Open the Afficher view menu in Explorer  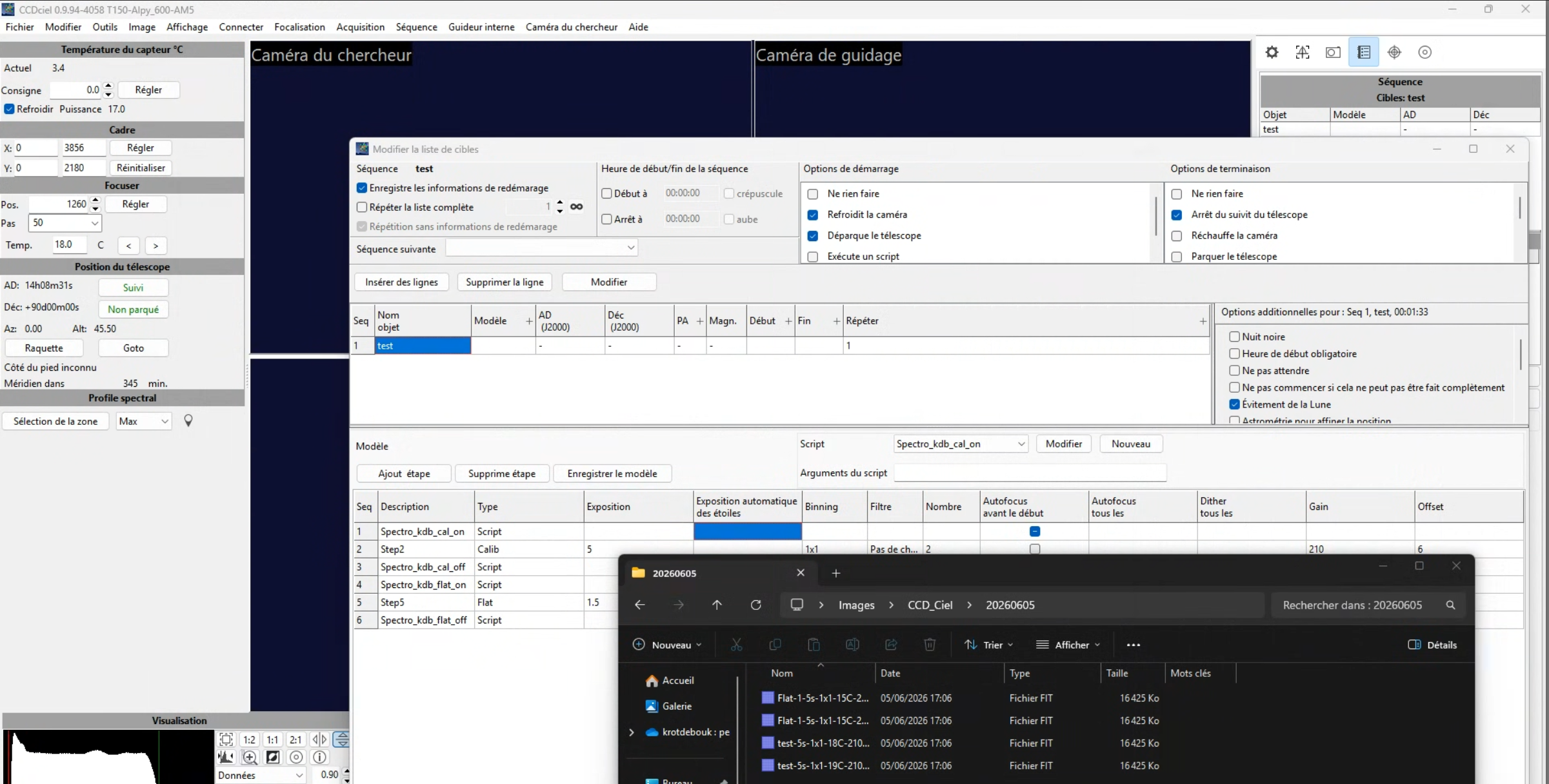(1068, 645)
